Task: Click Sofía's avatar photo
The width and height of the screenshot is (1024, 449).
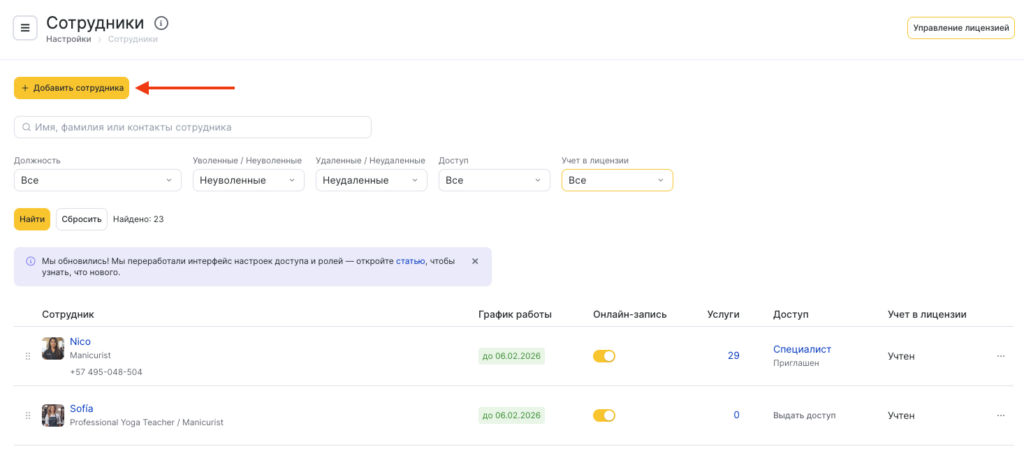Action: pos(53,415)
